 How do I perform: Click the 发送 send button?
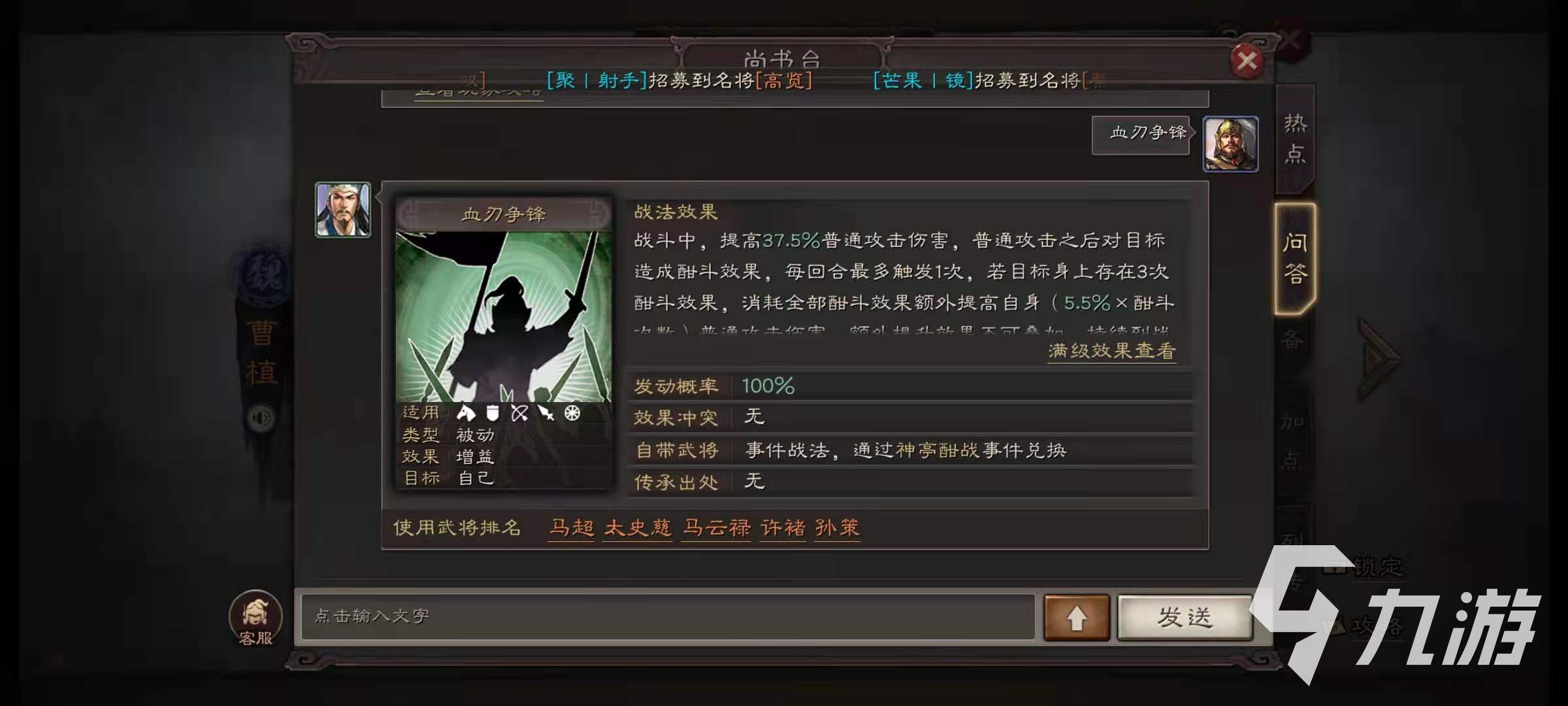pyautogui.click(x=1184, y=617)
